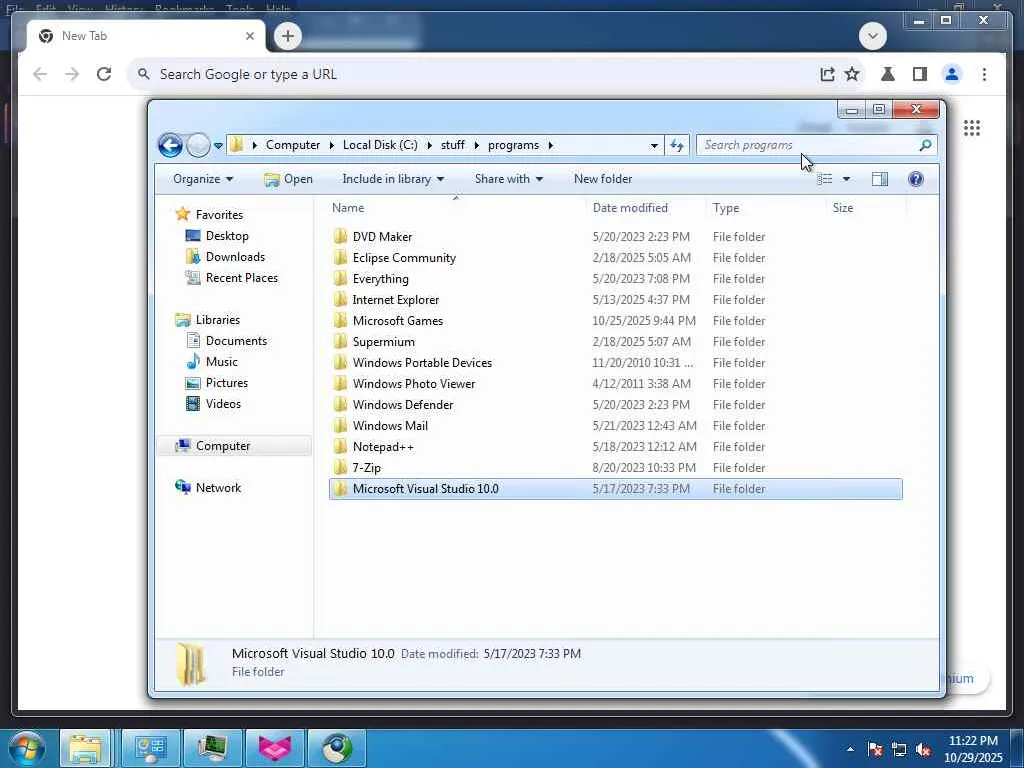Expand the address bar history dropdown
This screenshot has width=1024, height=768.
(x=654, y=145)
